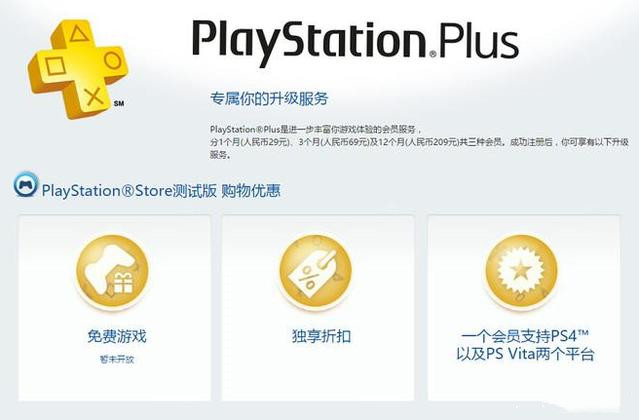Click the 专属你的升级服务 heading
This screenshot has width=639, height=420.
[x=269, y=99]
